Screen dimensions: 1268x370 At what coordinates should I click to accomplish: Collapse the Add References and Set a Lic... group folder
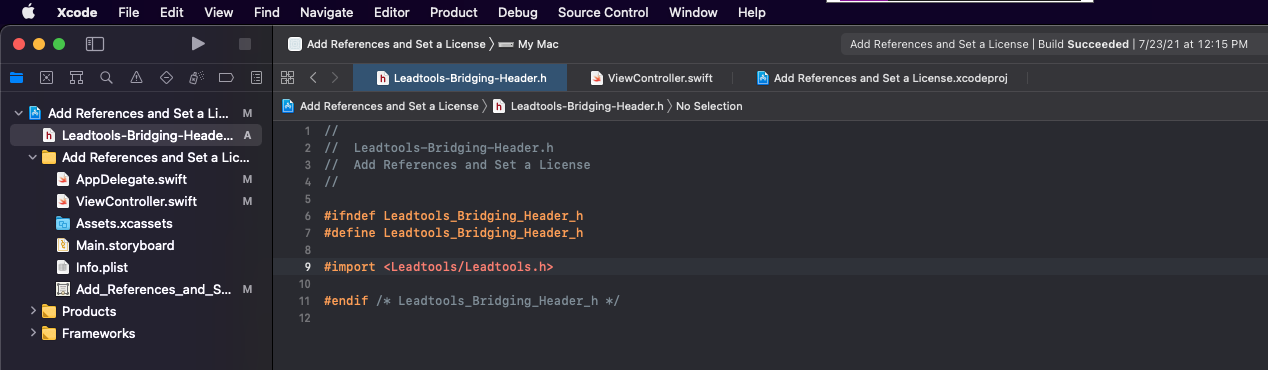coord(32,157)
